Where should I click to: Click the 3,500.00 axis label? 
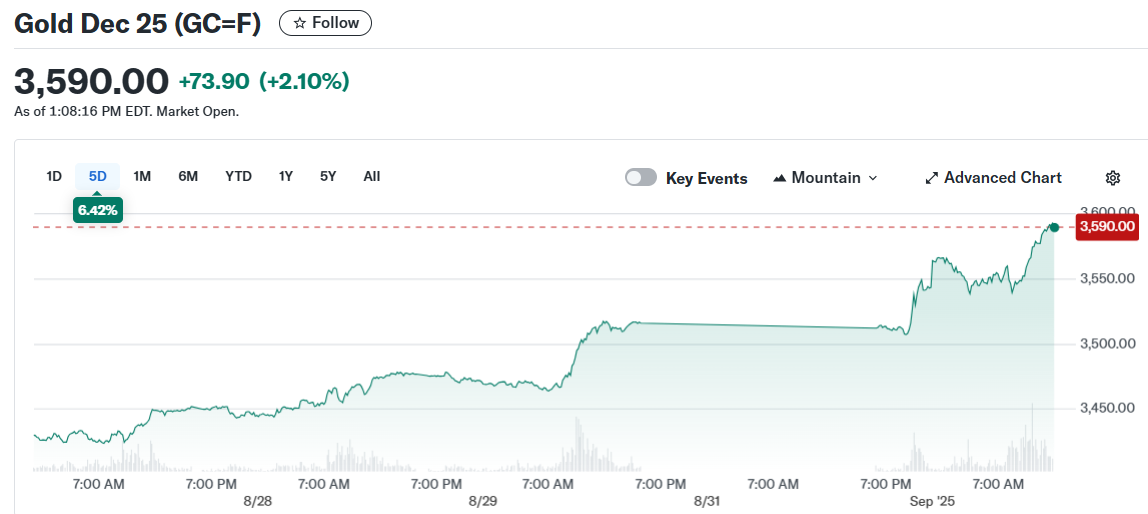[1108, 343]
